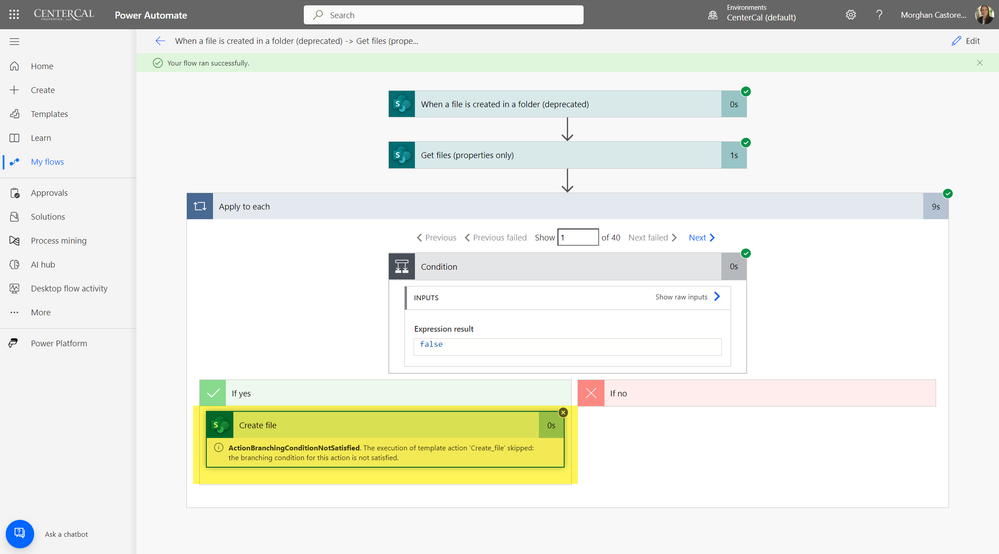This screenshot has width=999, height=554.
Task: Click the Ask a chatbot label
Action: coord(66,534)
